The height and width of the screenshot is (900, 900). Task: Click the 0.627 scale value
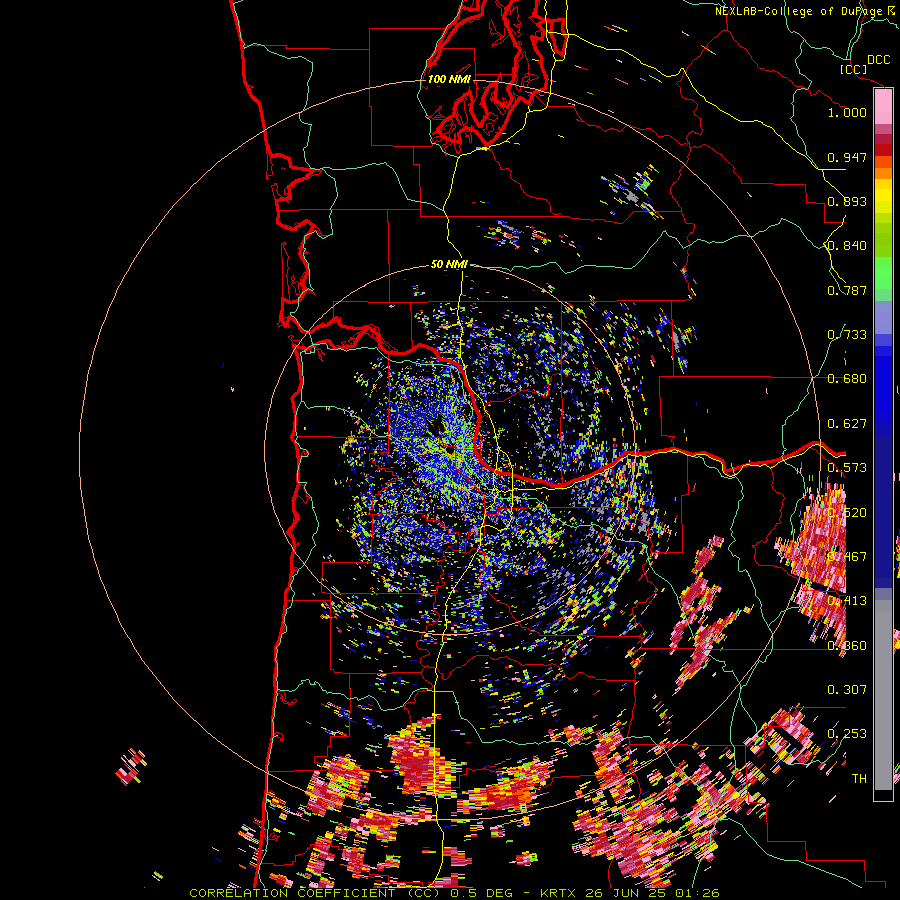pyautogui.click(x=847, y=424)
